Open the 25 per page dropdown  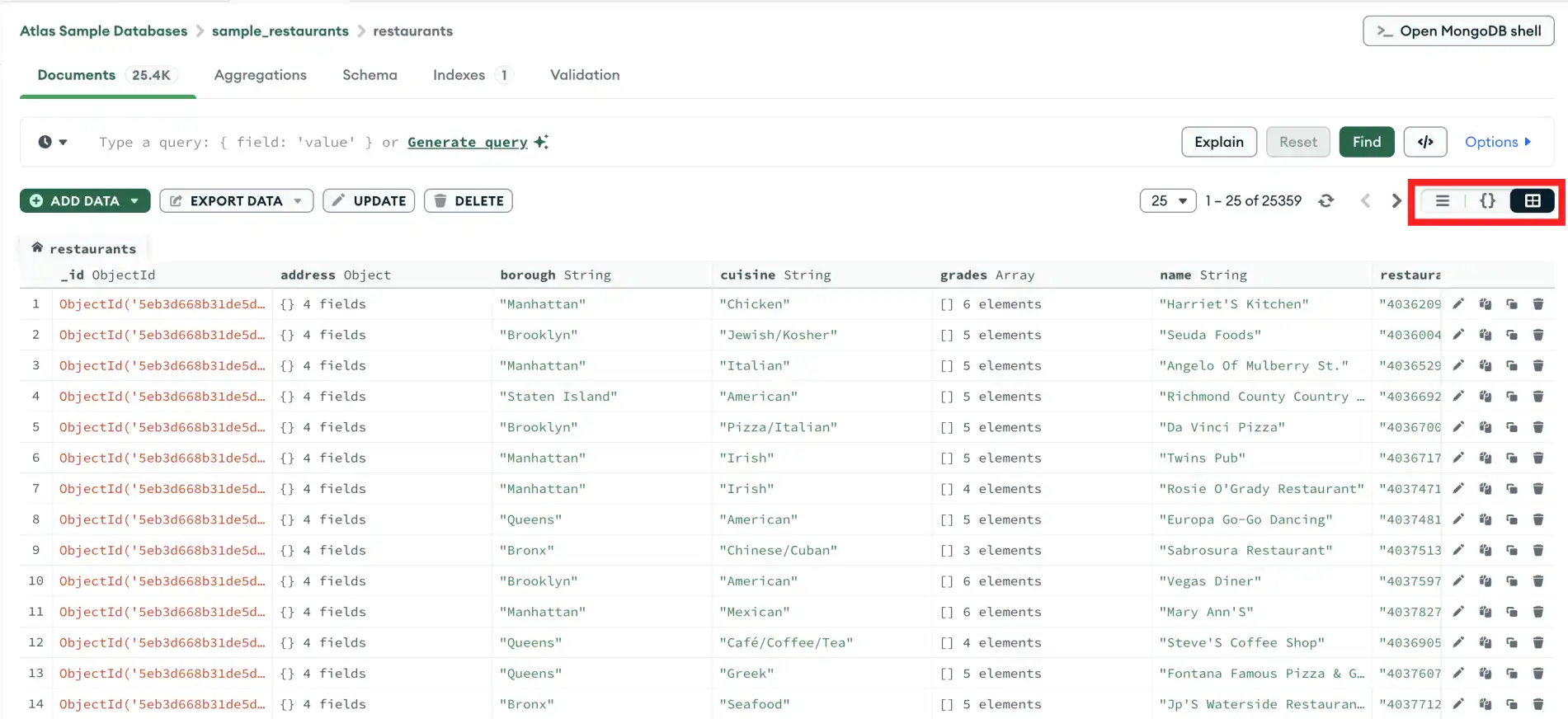[1167, 201]
